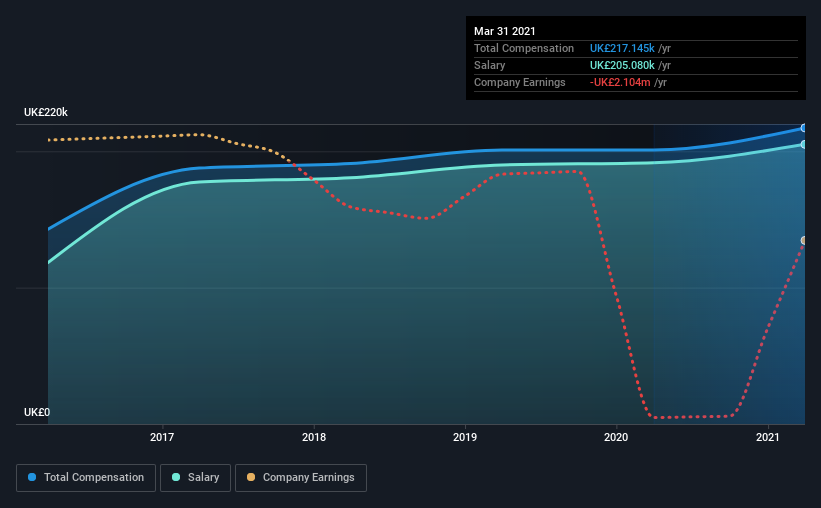Click the UK£220k y-axis label
The image size is (821, 508).
point(46,112)
